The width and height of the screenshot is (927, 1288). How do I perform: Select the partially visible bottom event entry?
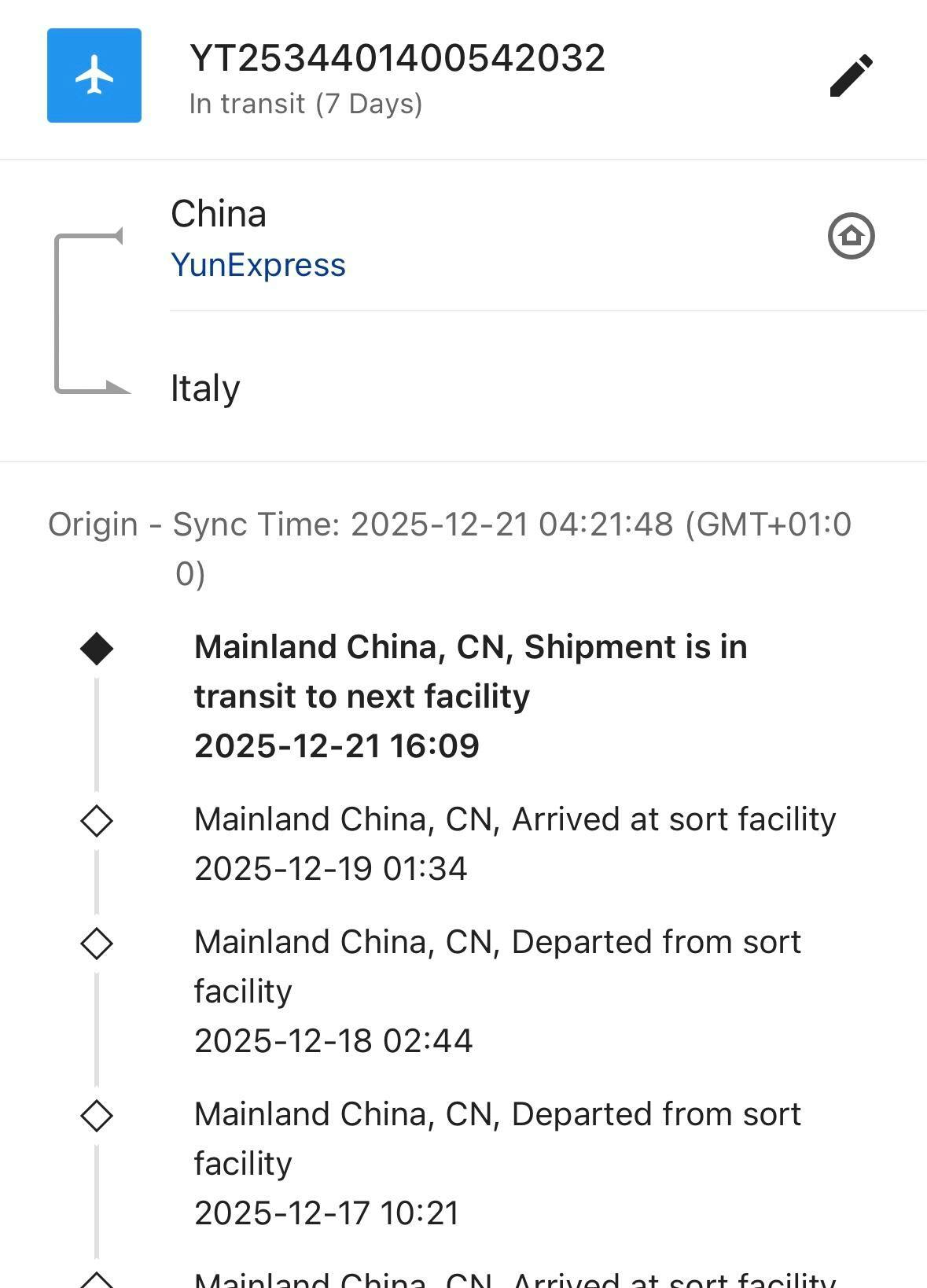coord(514,1279)
